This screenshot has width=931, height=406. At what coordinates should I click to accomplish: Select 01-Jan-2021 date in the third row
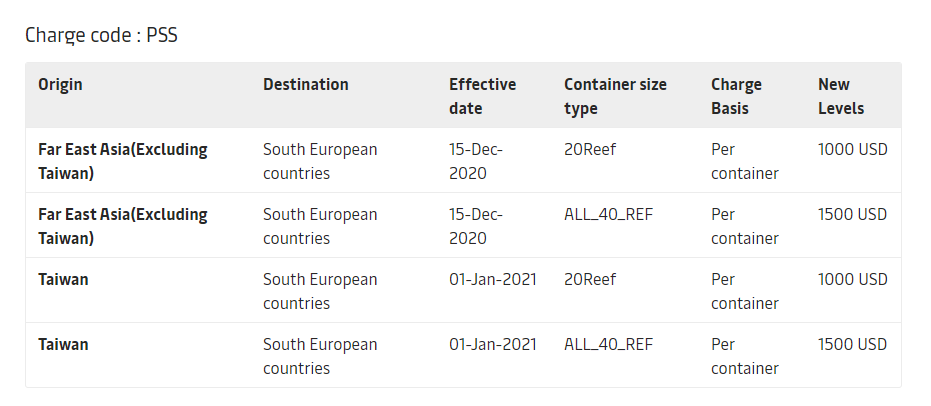pos(493,280)
